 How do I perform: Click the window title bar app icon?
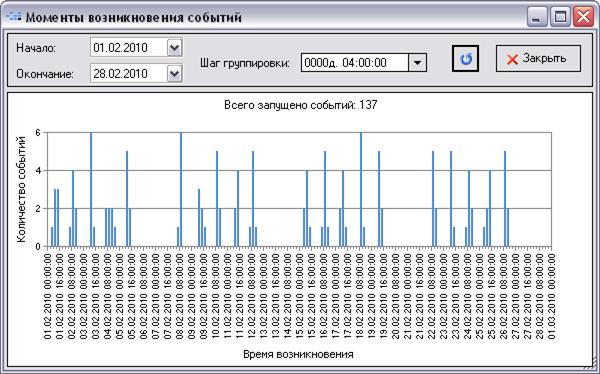coord(14,17)
